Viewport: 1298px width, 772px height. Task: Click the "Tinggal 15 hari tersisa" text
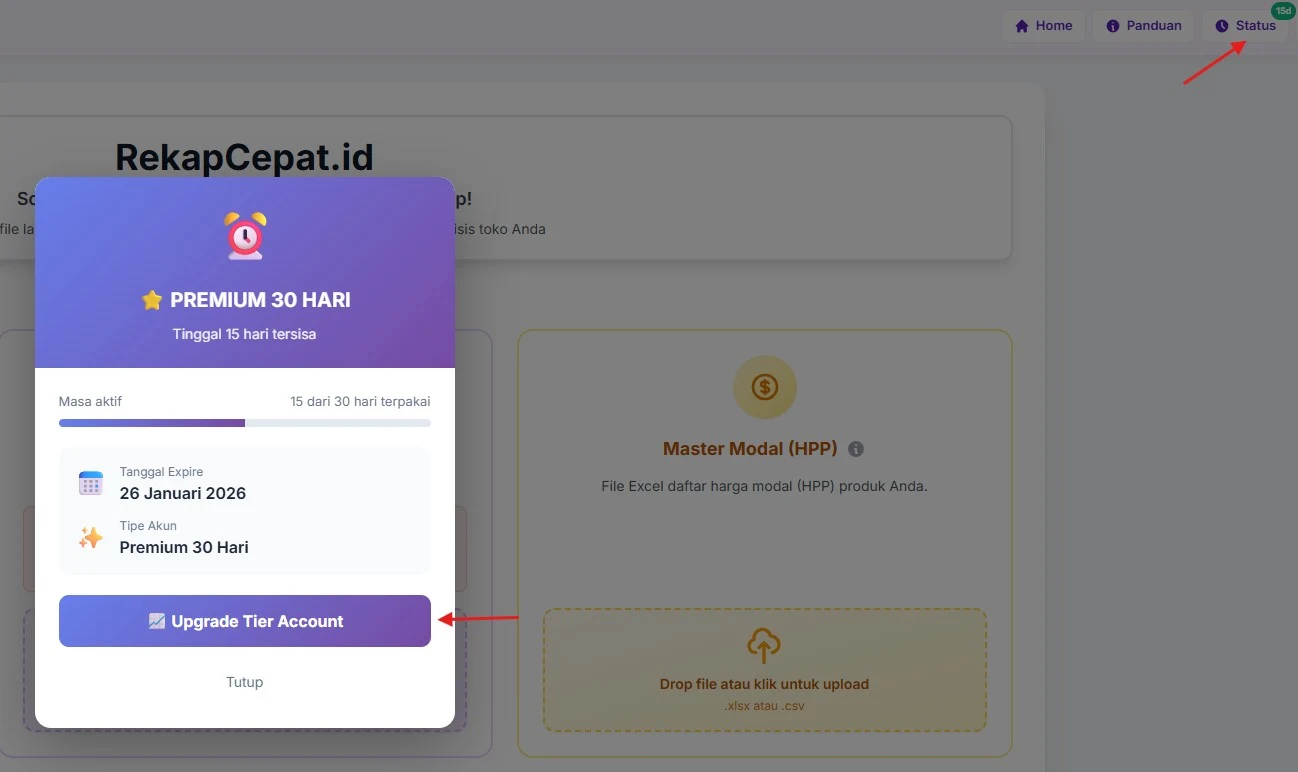pos(245,334)
